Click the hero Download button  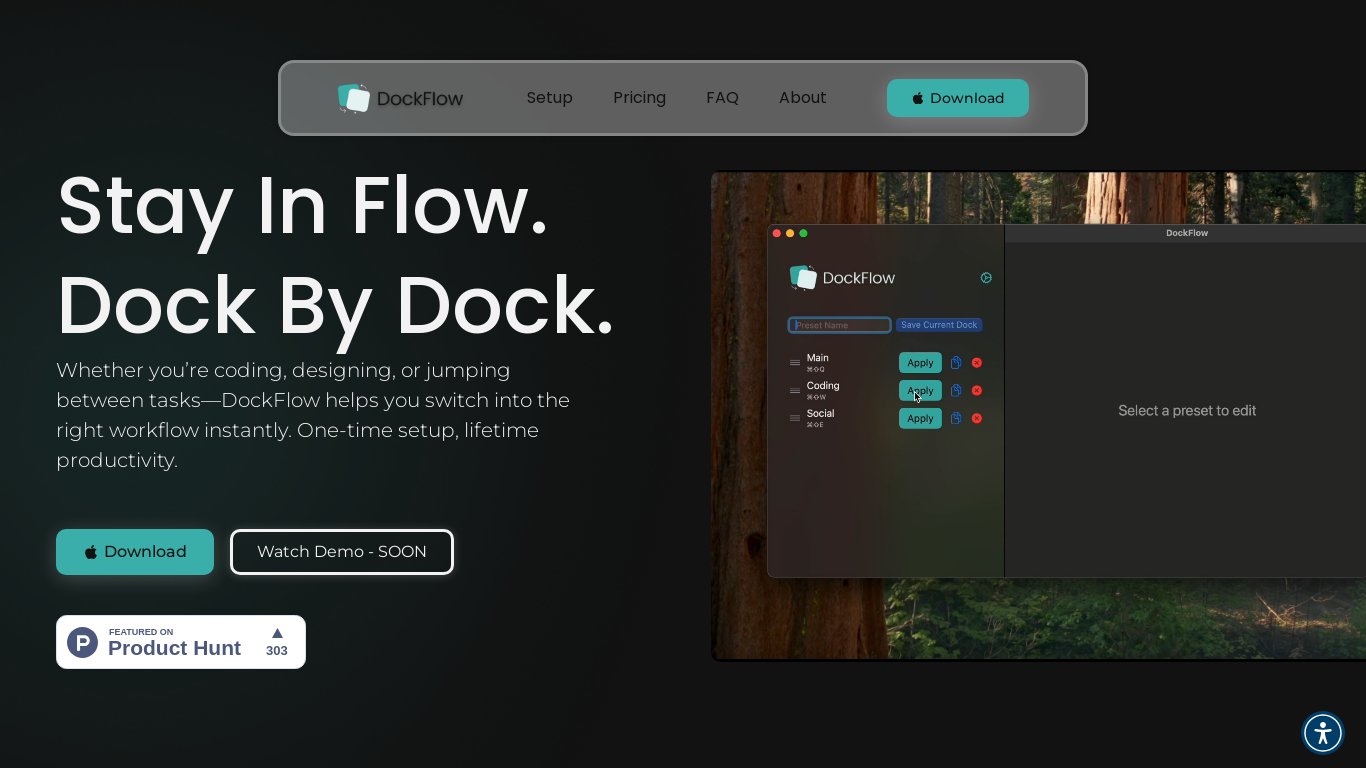pos(135,552)
